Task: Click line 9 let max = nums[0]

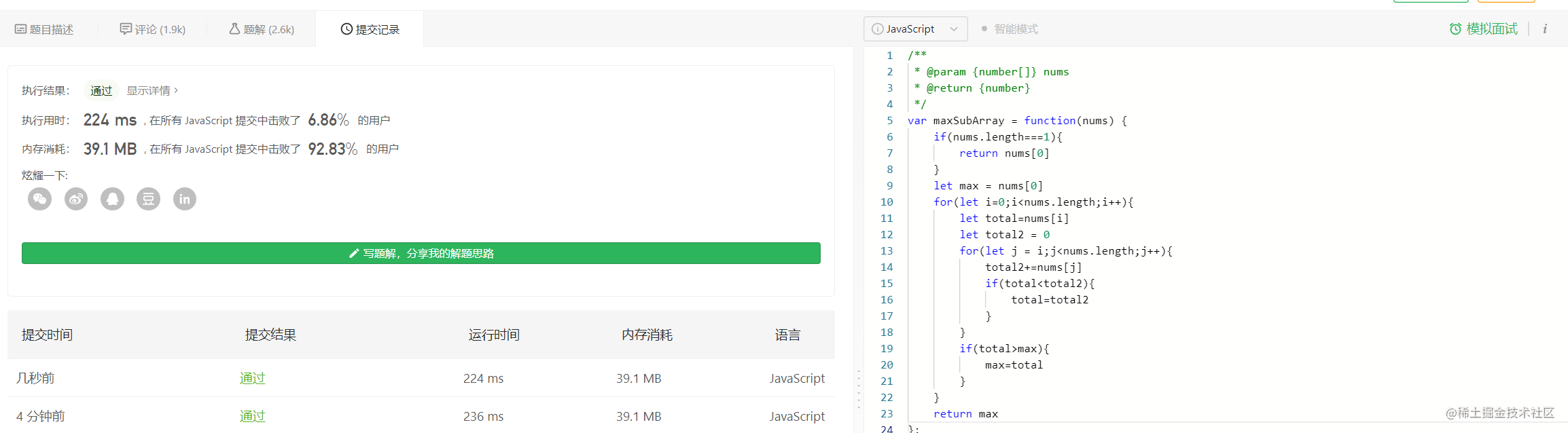Action: point(988,186)
